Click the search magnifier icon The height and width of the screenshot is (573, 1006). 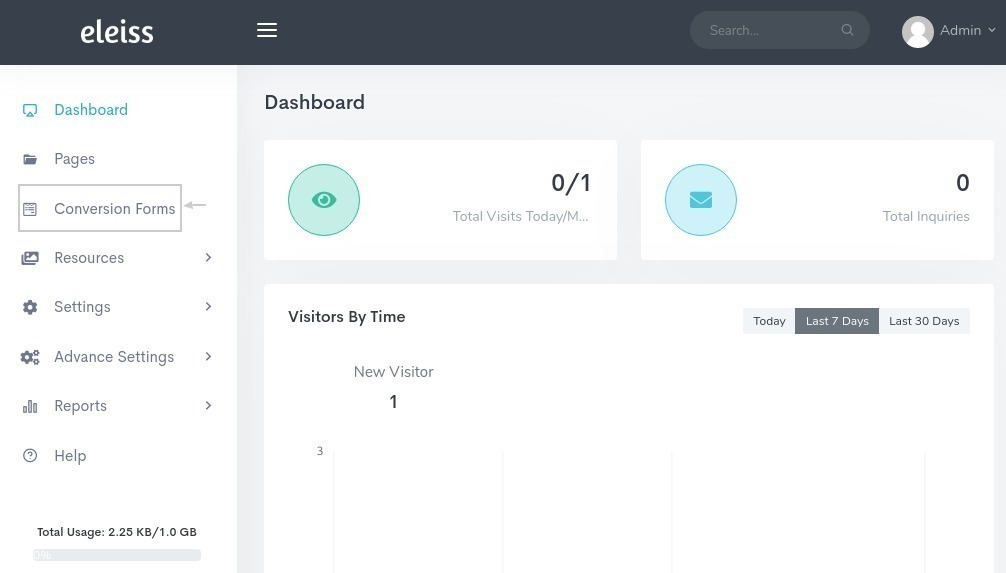[x=847, y=30]
